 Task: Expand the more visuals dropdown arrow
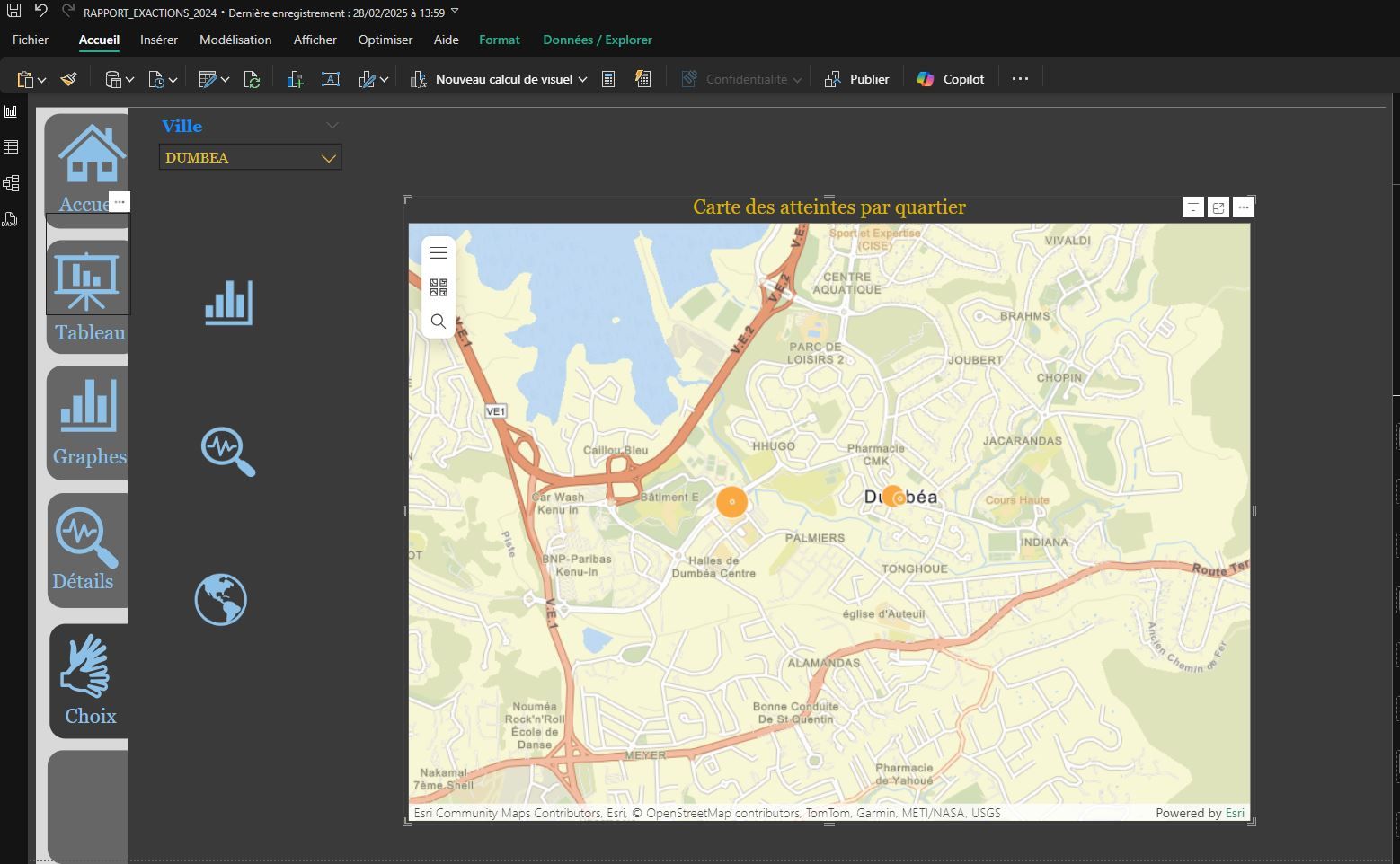pyautogui.click(x=385, y=80)
